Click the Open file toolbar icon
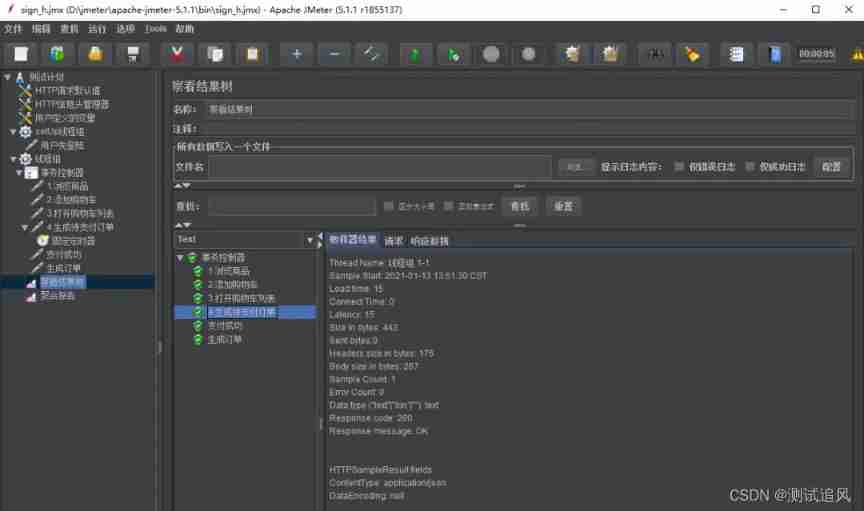 coord(95,54)
